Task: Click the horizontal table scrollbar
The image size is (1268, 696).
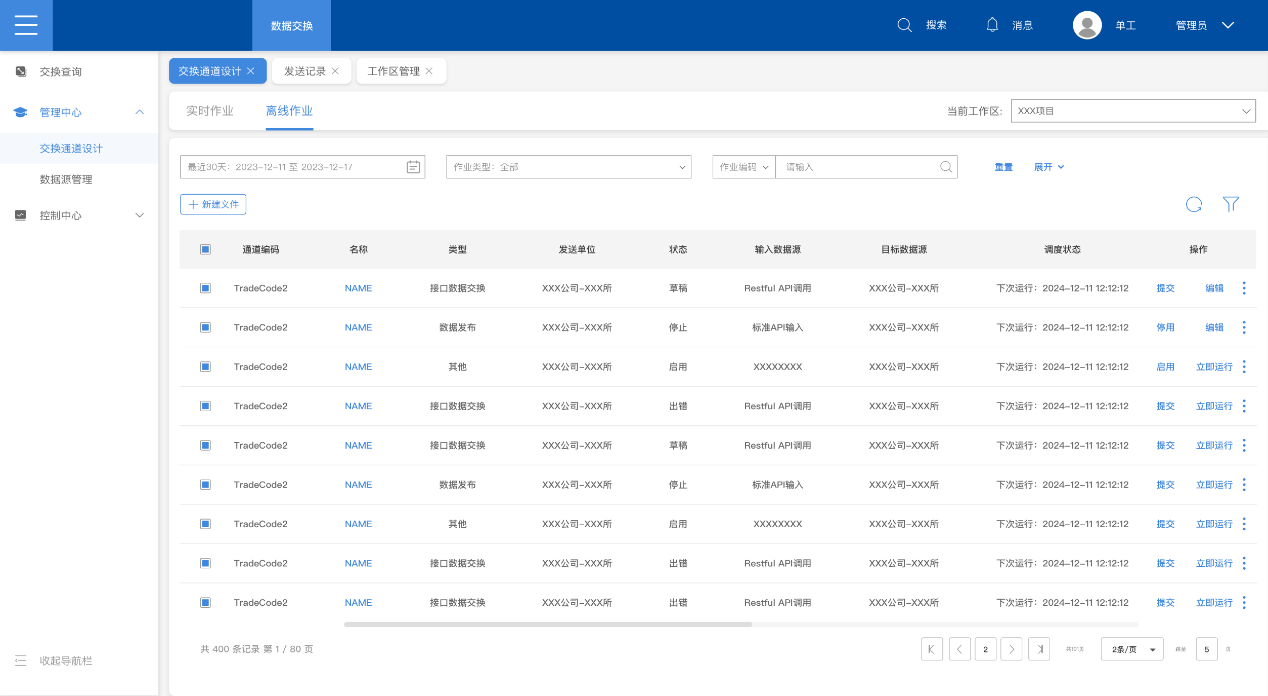Action: (x=547, y=624)
